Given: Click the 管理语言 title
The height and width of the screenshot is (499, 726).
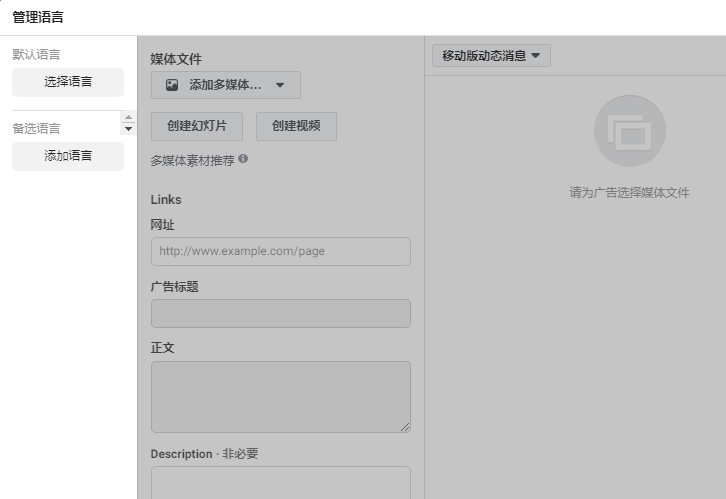Looking at the screenshot, I should coord(38,17).
